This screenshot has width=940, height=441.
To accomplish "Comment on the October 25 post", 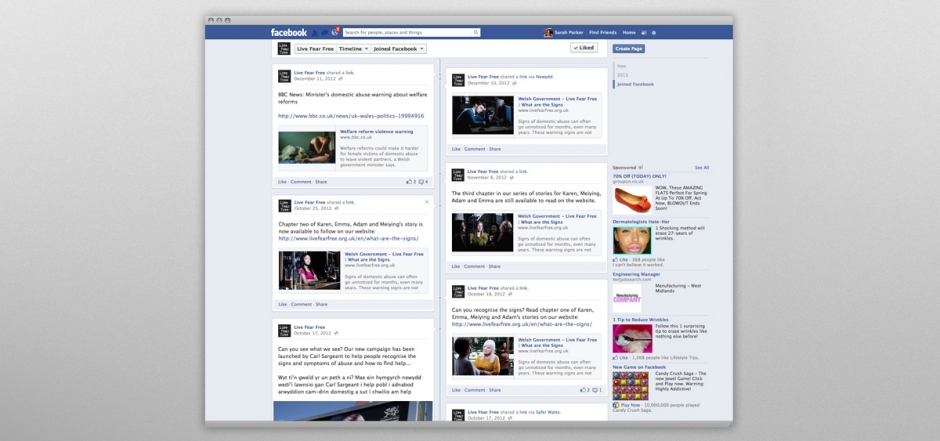I will (x=302, y=304).
